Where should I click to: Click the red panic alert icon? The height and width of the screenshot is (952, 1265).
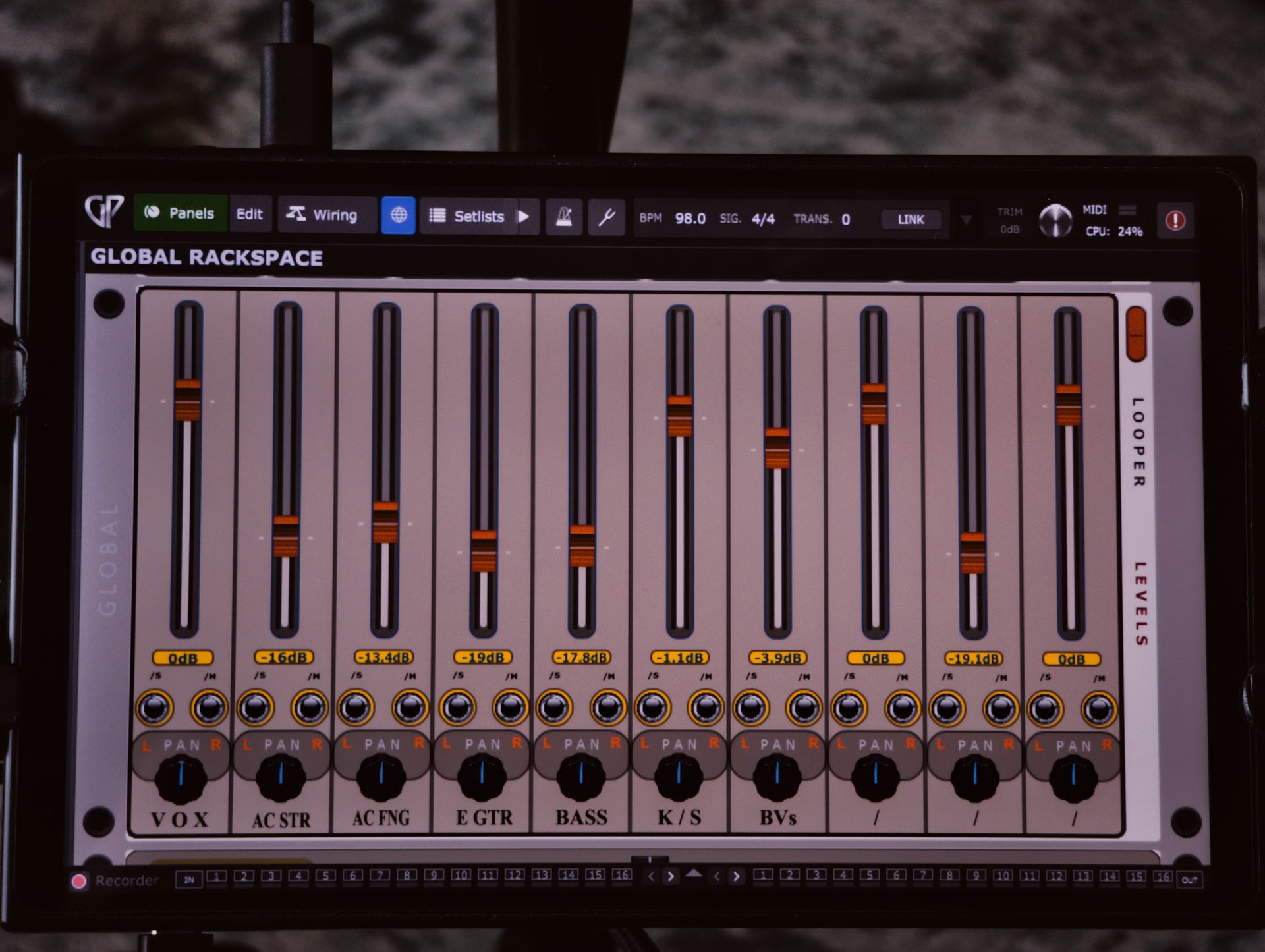[x=1175, y=221]
